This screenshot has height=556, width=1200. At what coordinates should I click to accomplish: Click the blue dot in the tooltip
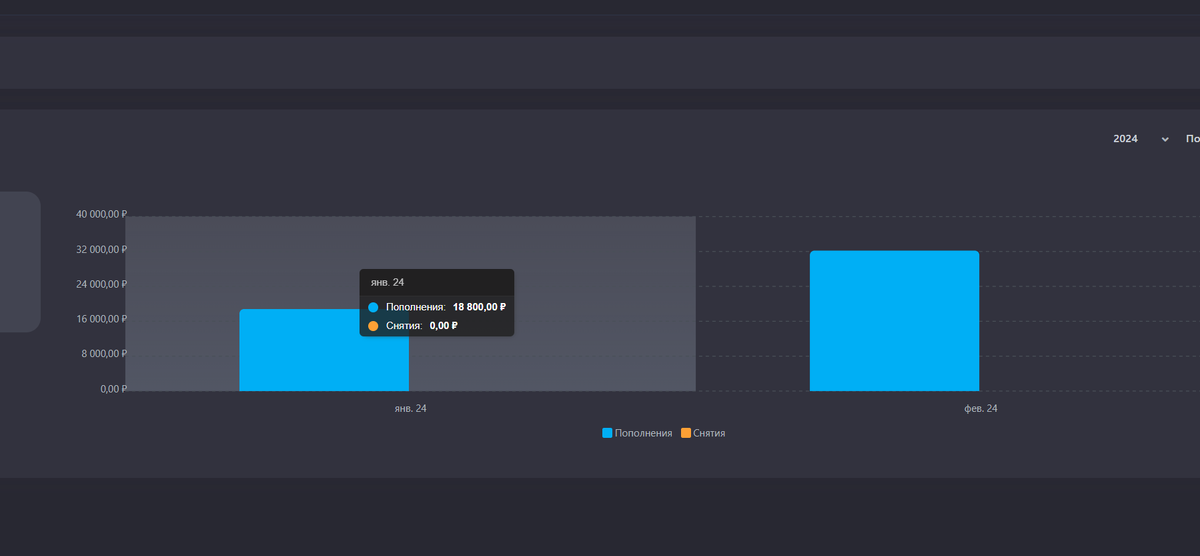[x=373, y=307]
